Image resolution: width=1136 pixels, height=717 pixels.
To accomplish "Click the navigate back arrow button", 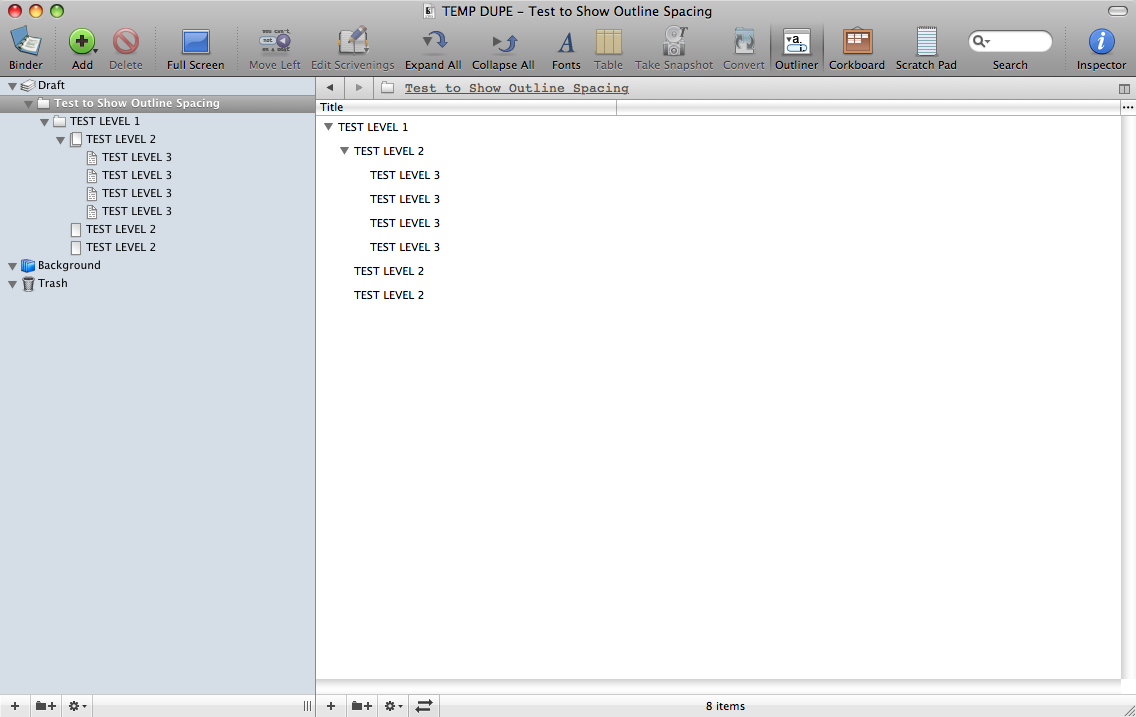I will pyautogui.click(x=330, y=88).
